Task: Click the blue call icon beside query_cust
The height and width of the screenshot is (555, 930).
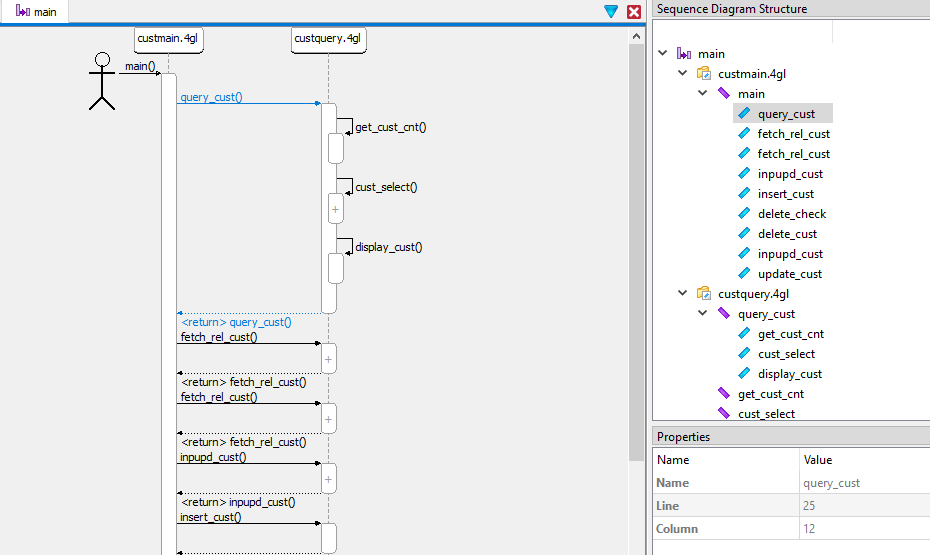Action: [x=744, y=113]
